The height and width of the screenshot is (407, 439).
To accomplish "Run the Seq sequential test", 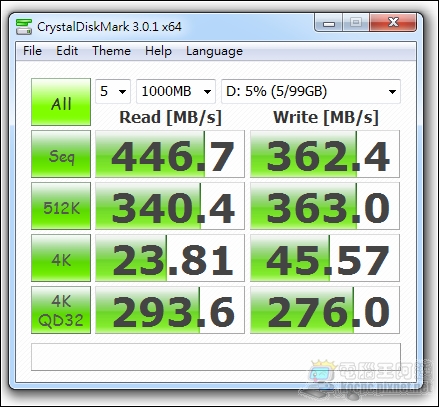I will (61, 154).
